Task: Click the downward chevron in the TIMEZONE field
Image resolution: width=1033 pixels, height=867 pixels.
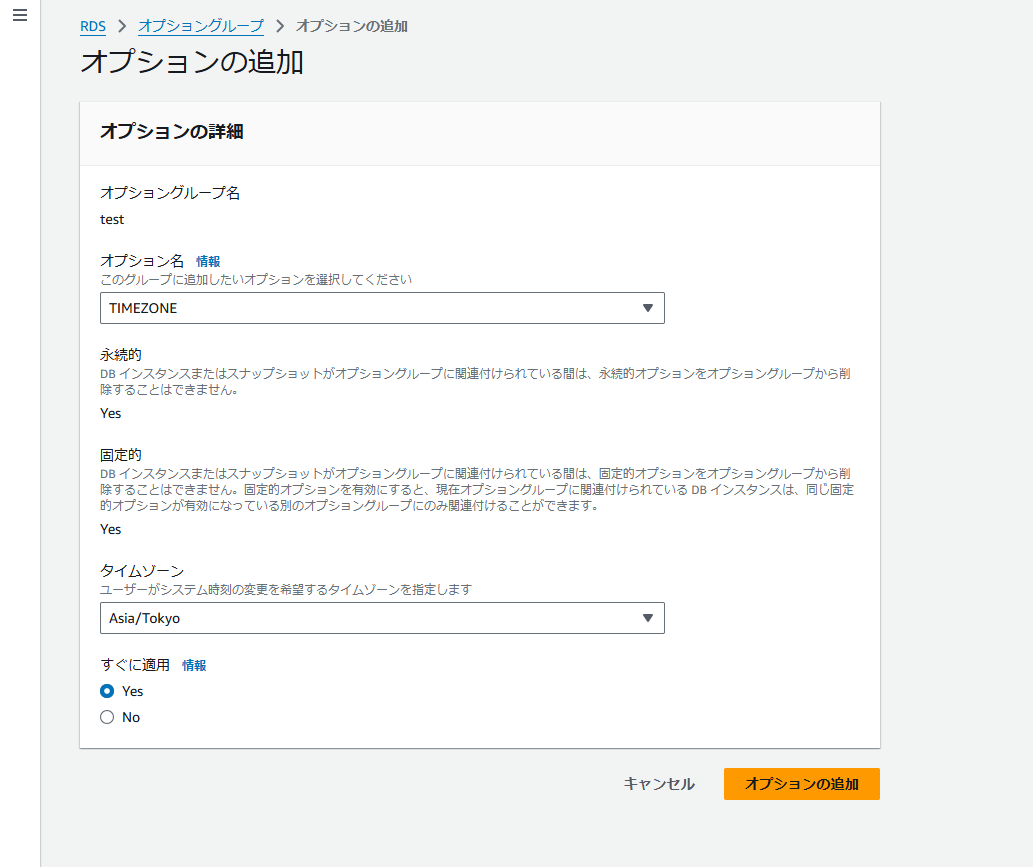Action: 652,308
